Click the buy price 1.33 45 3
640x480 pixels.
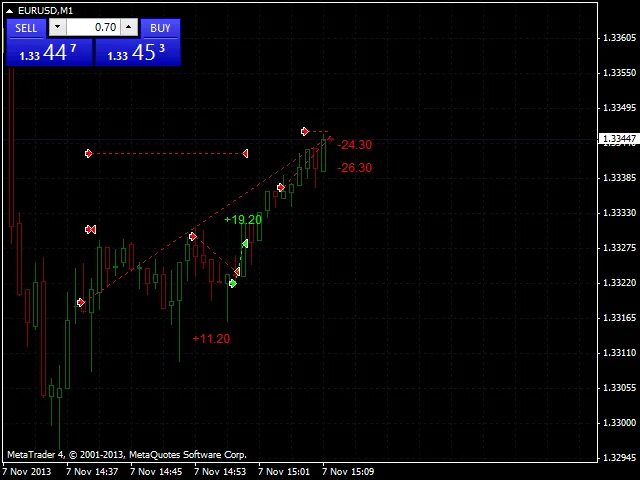tap(138, 52)
